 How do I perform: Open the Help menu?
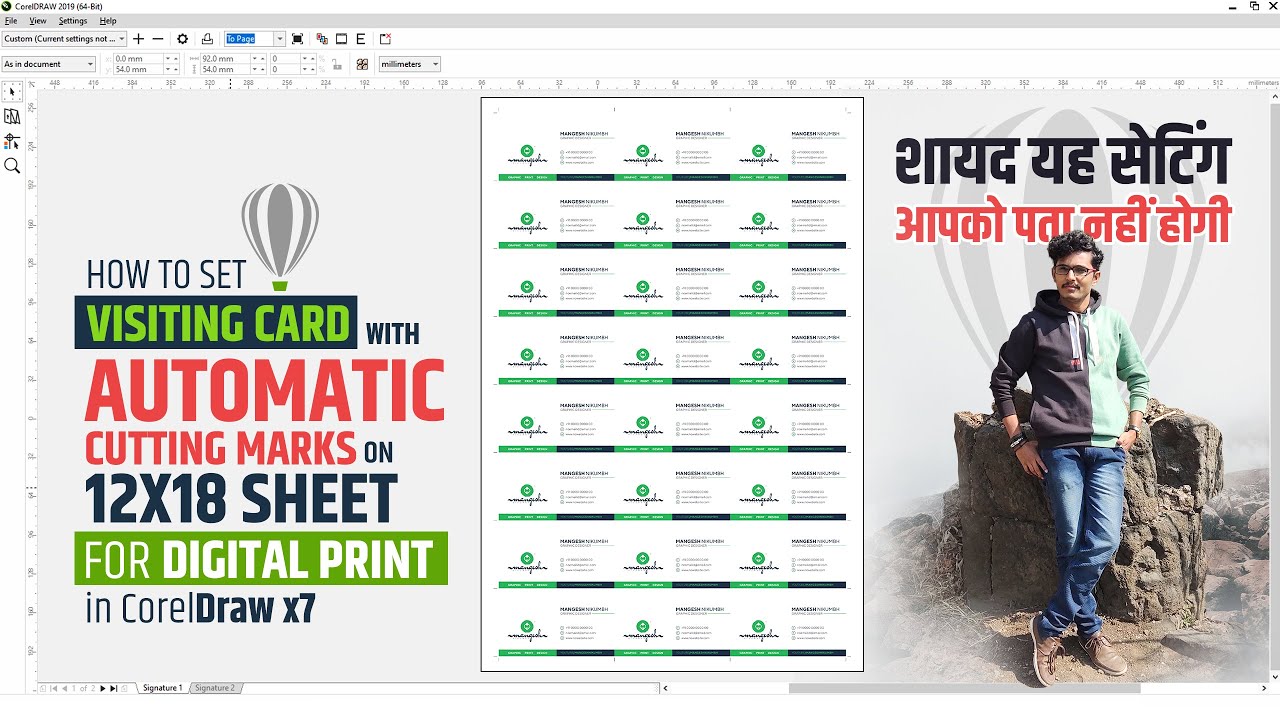(x=108, y=20)
